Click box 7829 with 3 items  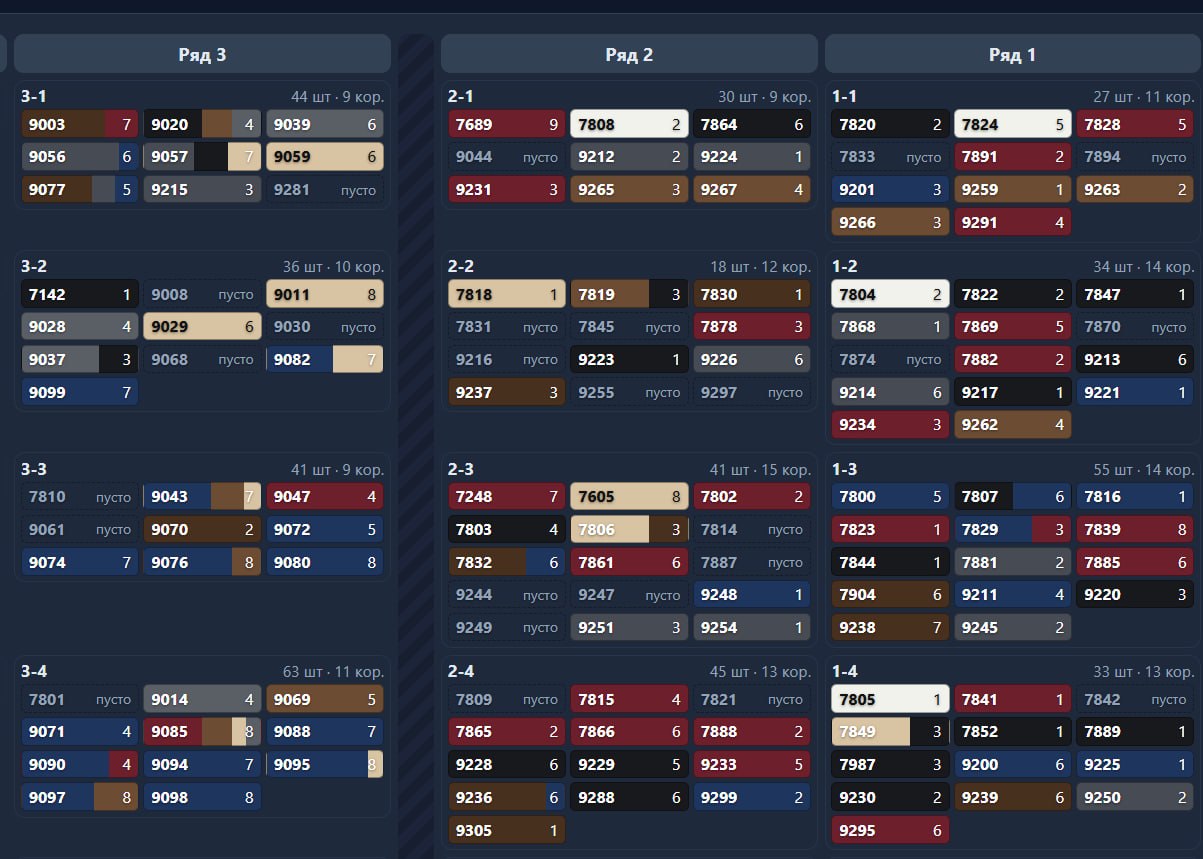point(1013,529)
